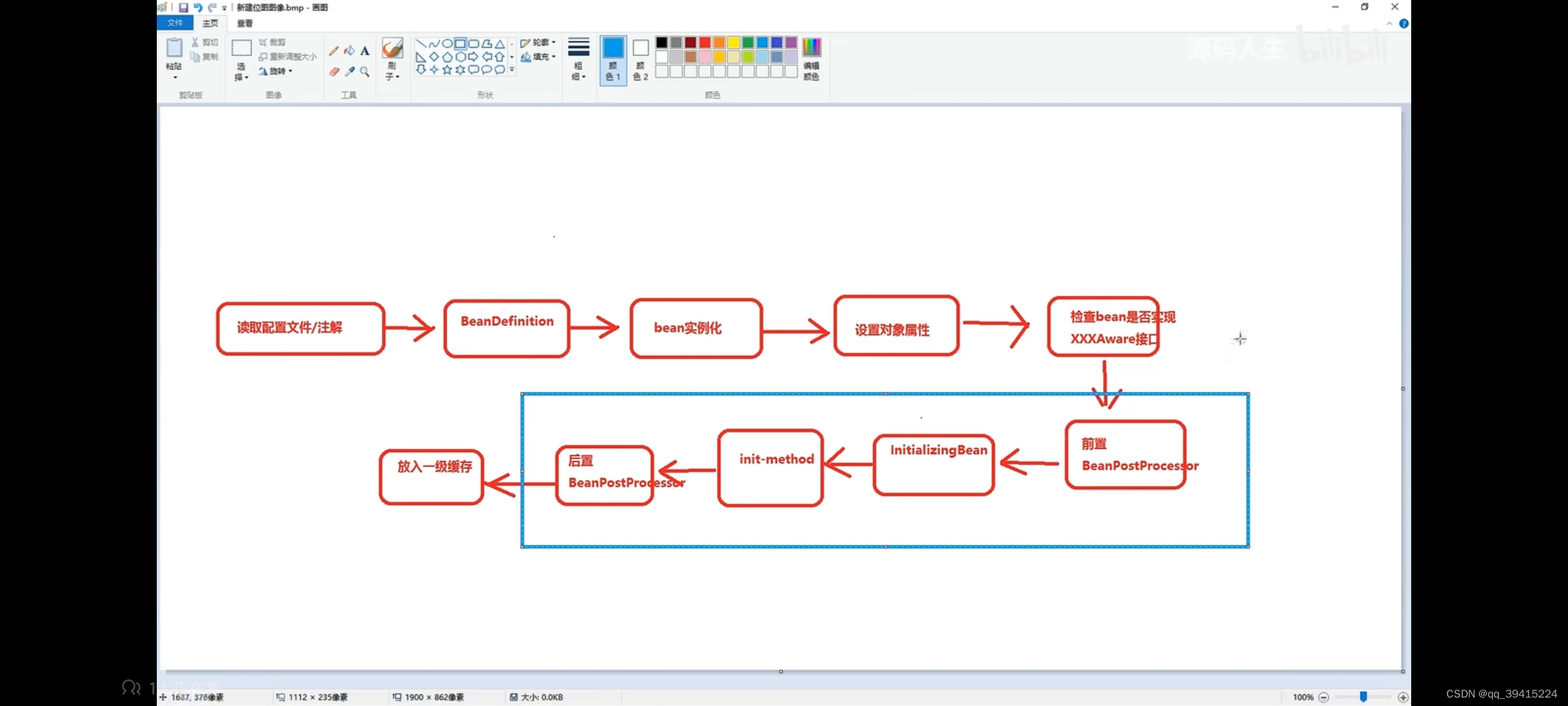Select the Fill with color bucket tool

(x=350, y=51)
